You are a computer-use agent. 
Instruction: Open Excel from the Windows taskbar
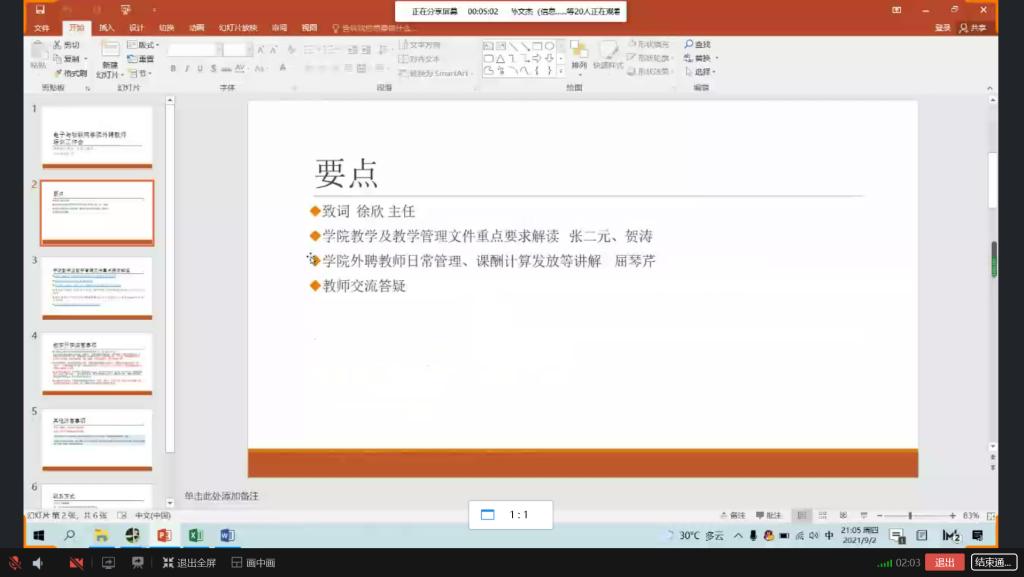tap(195, 536)
